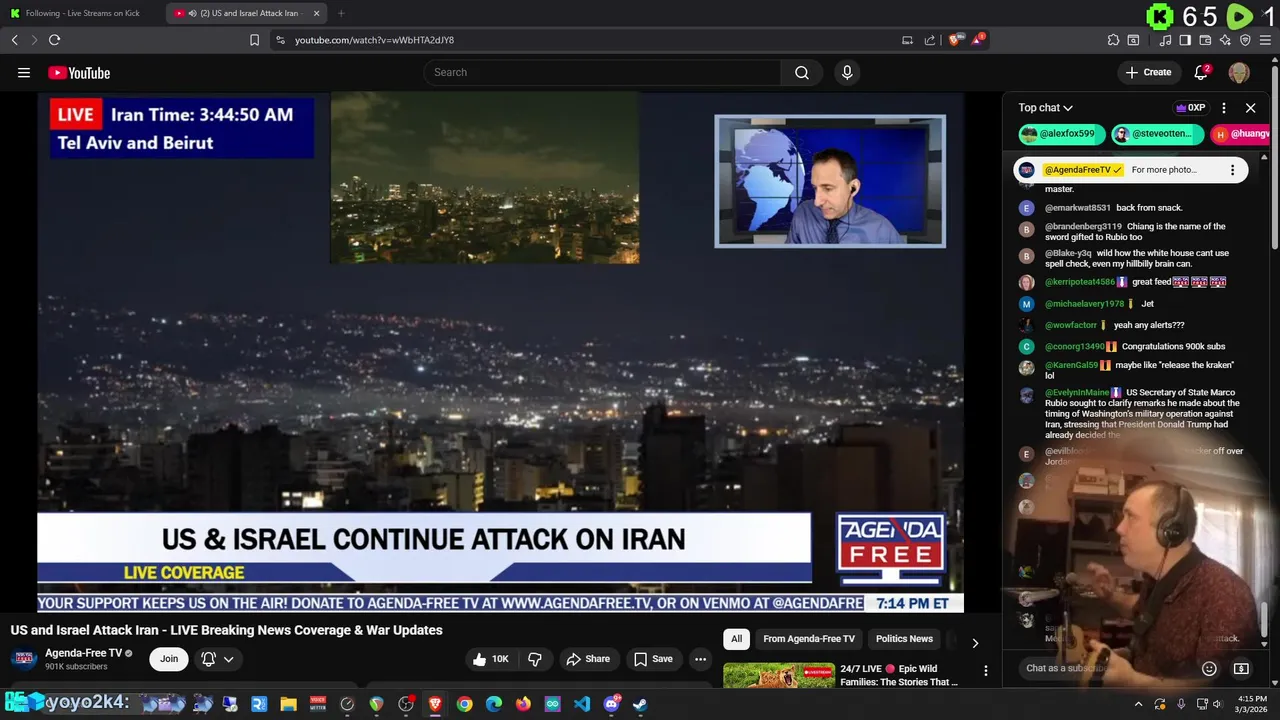Open Brave browser in Windows taskbar

tap(435, 704)
